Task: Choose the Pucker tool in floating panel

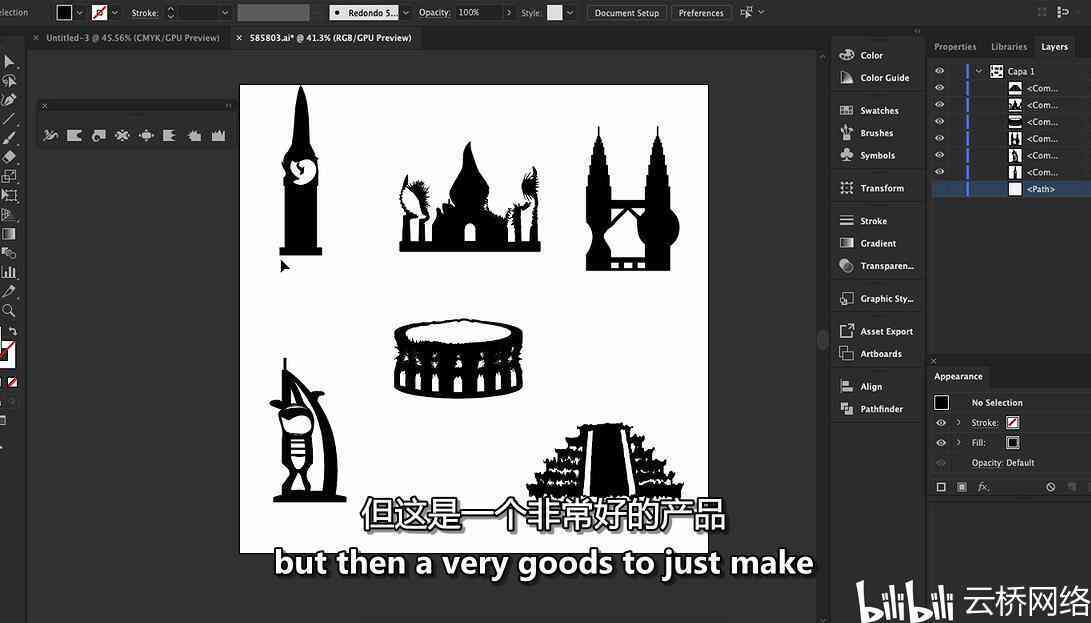Action: 122,136
